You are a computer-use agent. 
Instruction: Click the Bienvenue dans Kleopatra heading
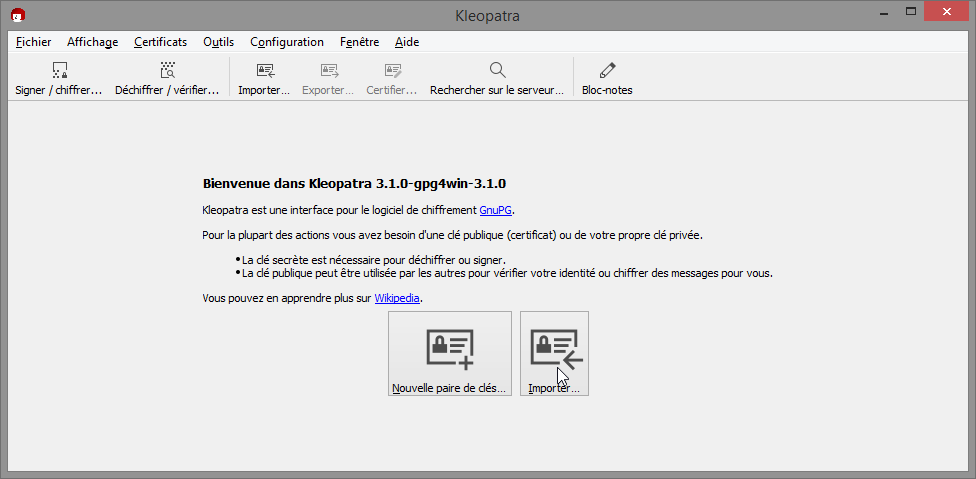pyautogui.click(x=354, y=184)
